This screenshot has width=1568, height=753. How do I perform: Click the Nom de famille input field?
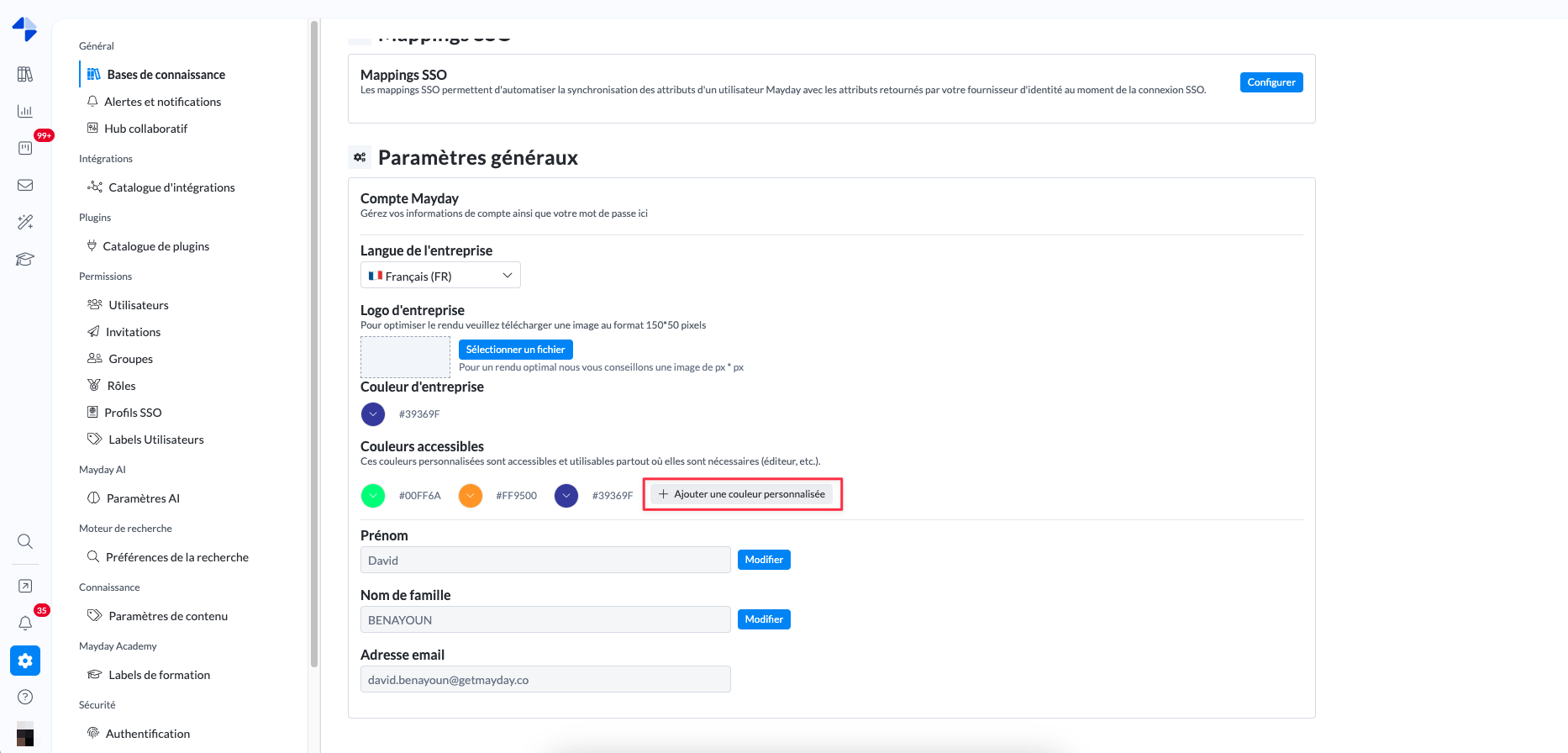(x=545, y=620)
